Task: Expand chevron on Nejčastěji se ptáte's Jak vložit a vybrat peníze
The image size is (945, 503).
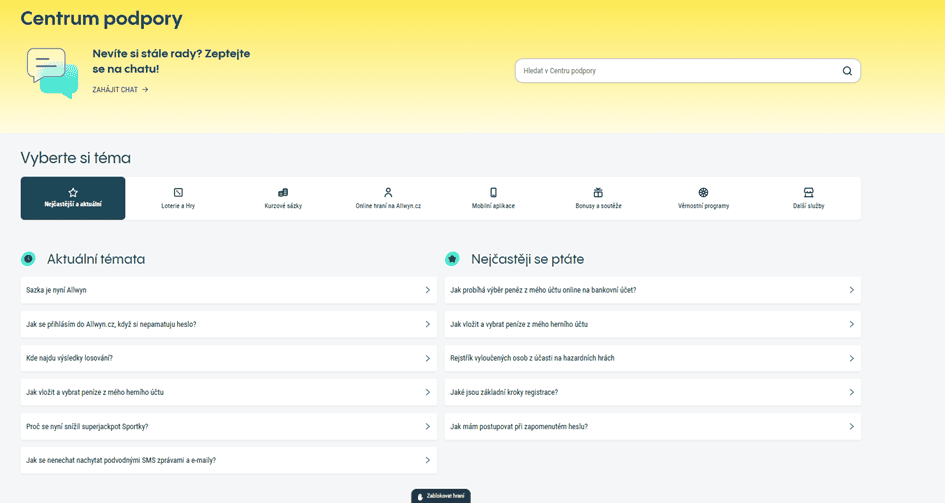Action: point(852,324)
